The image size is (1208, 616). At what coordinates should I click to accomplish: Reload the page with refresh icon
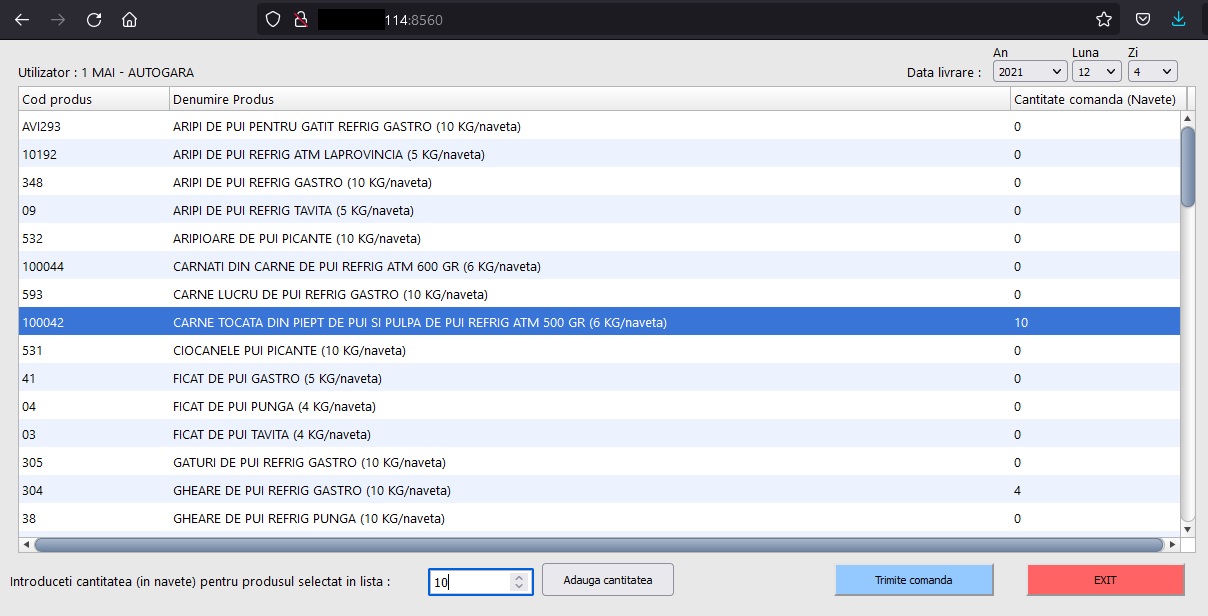pyautogui.click(x=94, y=20)
